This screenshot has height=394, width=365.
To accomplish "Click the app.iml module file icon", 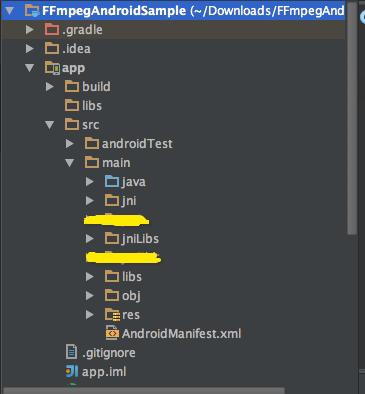I will pyautogui.click(x=72, y=371).
